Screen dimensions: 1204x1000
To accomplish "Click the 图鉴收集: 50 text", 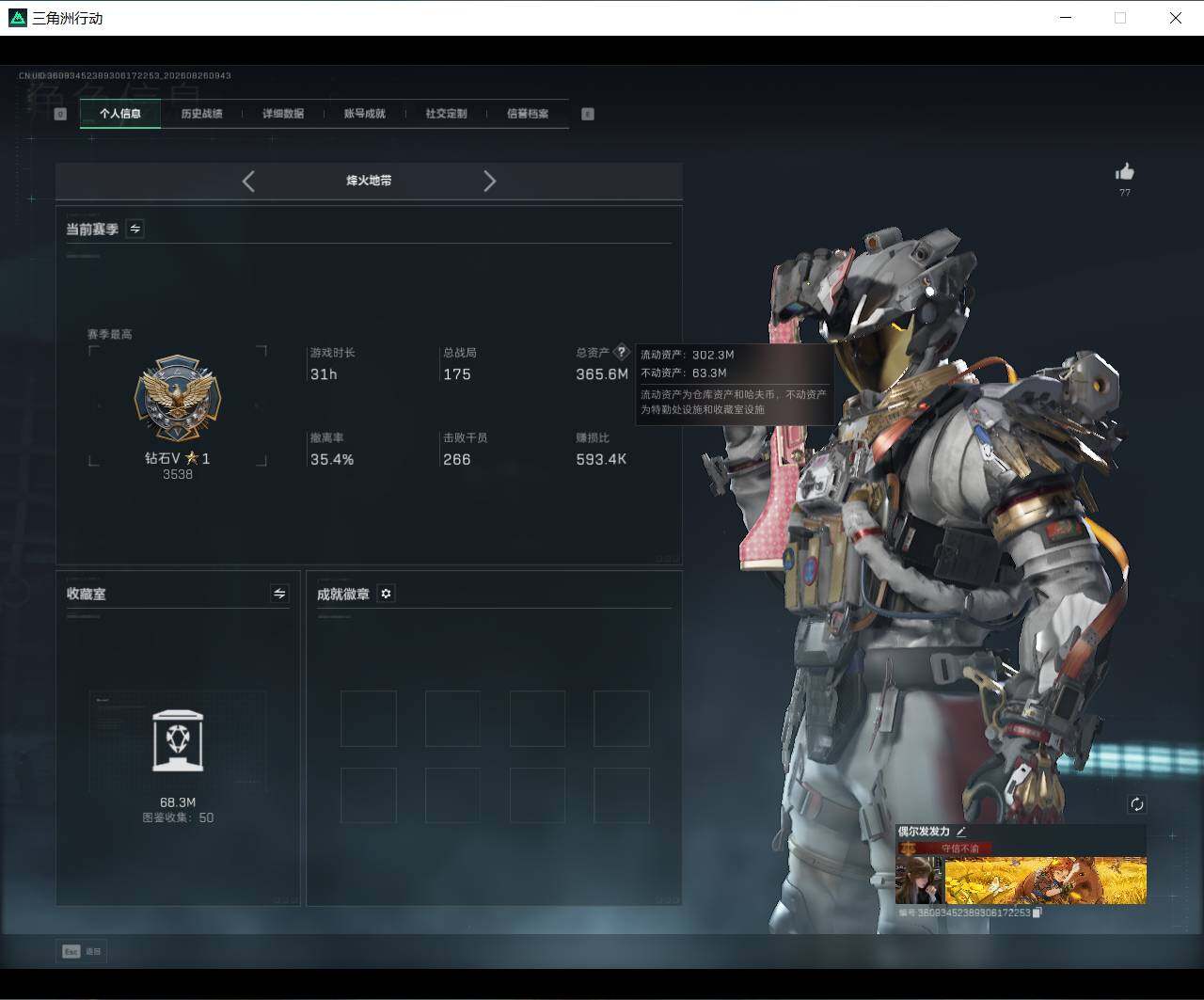I will tap(178, 817).
